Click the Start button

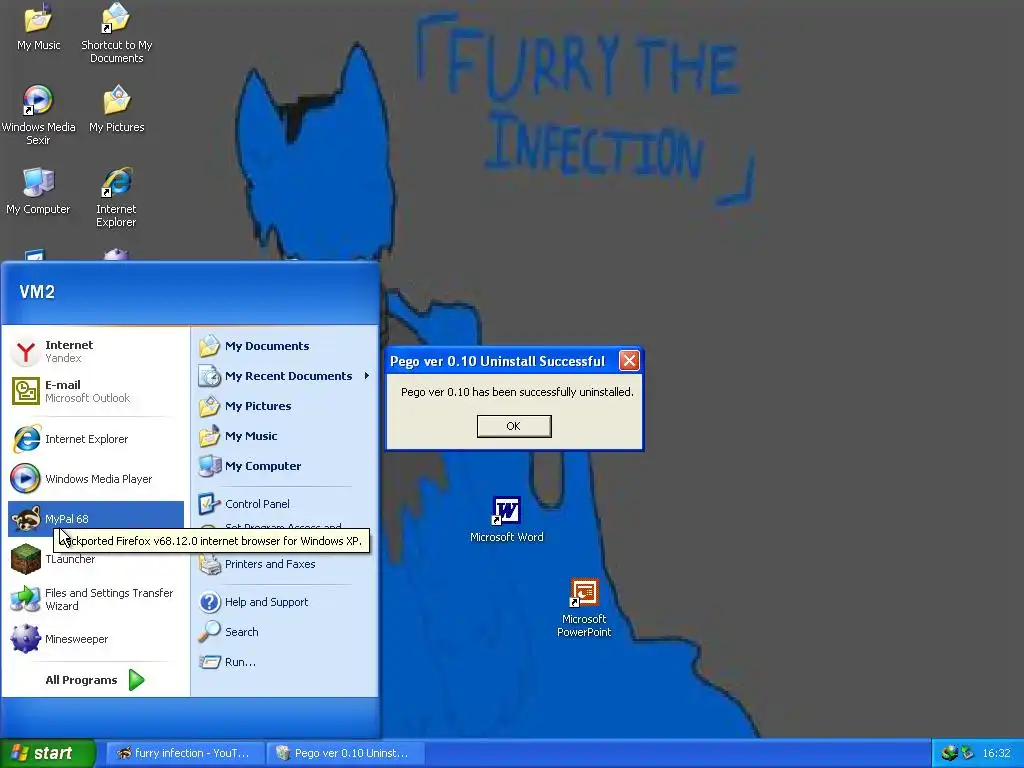[48, 753]
